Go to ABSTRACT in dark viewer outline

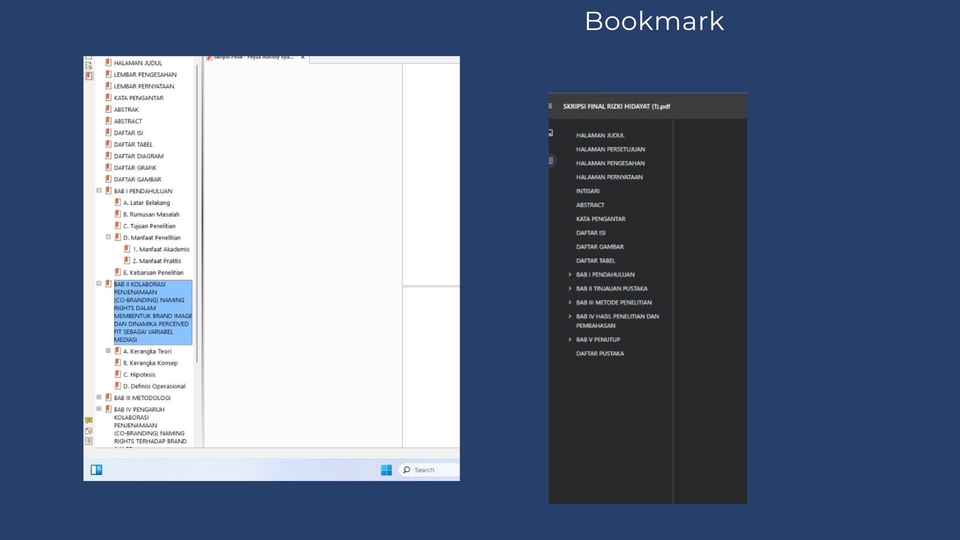[590, 204]
